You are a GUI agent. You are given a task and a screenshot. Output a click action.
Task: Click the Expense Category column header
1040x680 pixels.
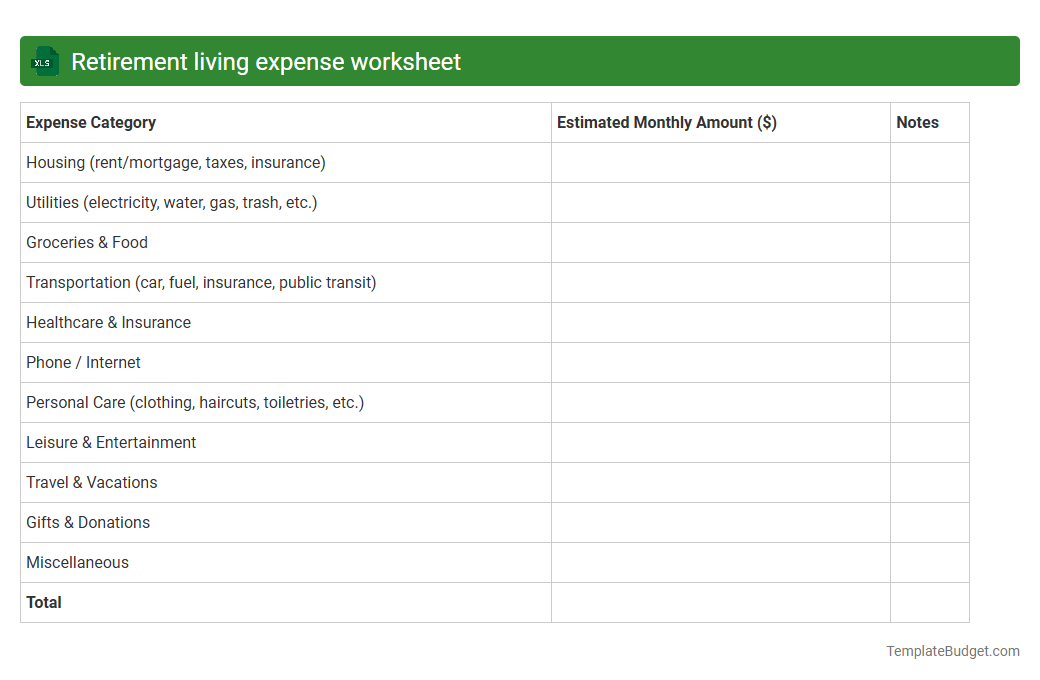(x=90, y=122)
